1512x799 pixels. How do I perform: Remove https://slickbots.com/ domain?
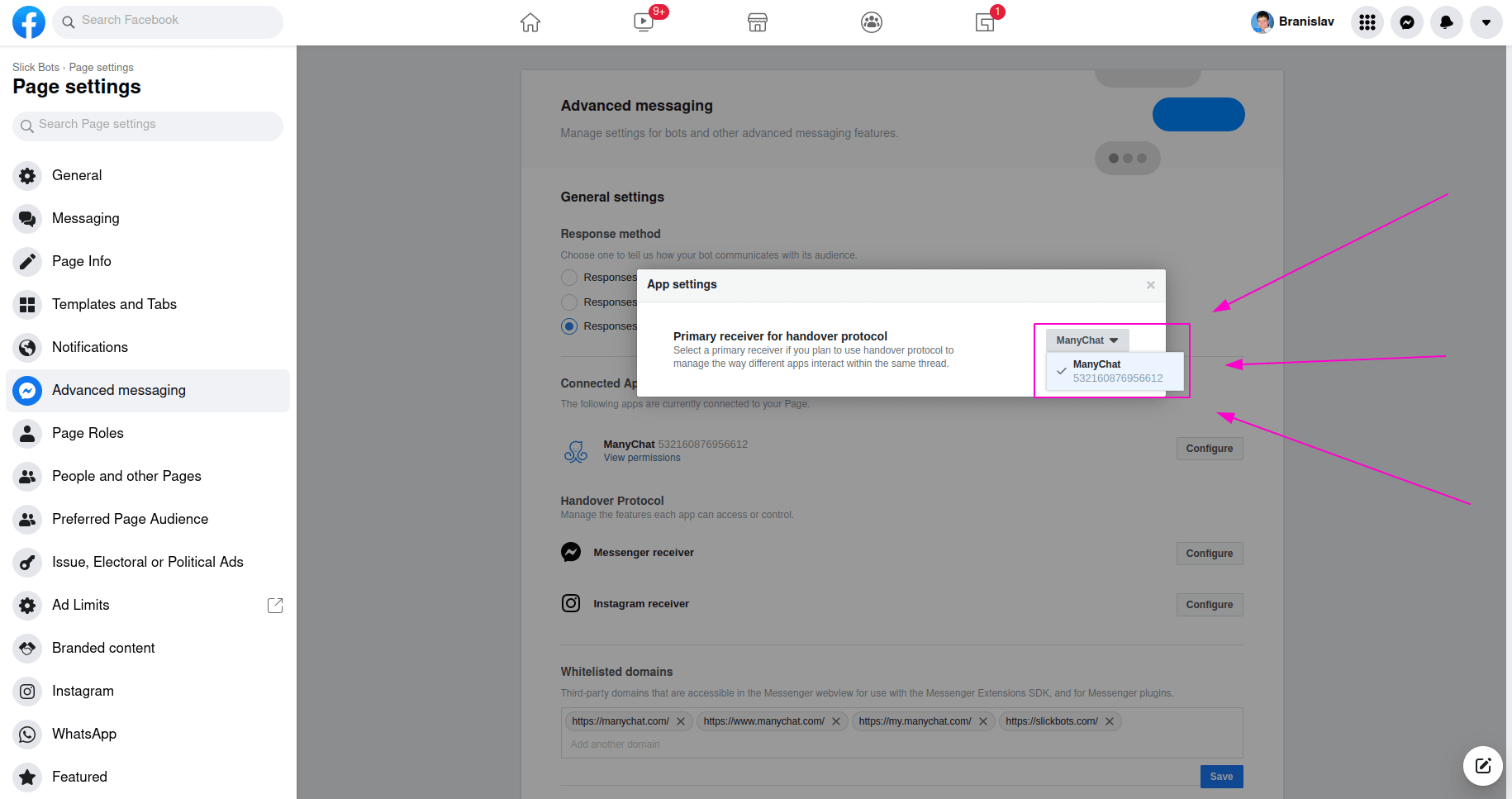point(1110,721)
